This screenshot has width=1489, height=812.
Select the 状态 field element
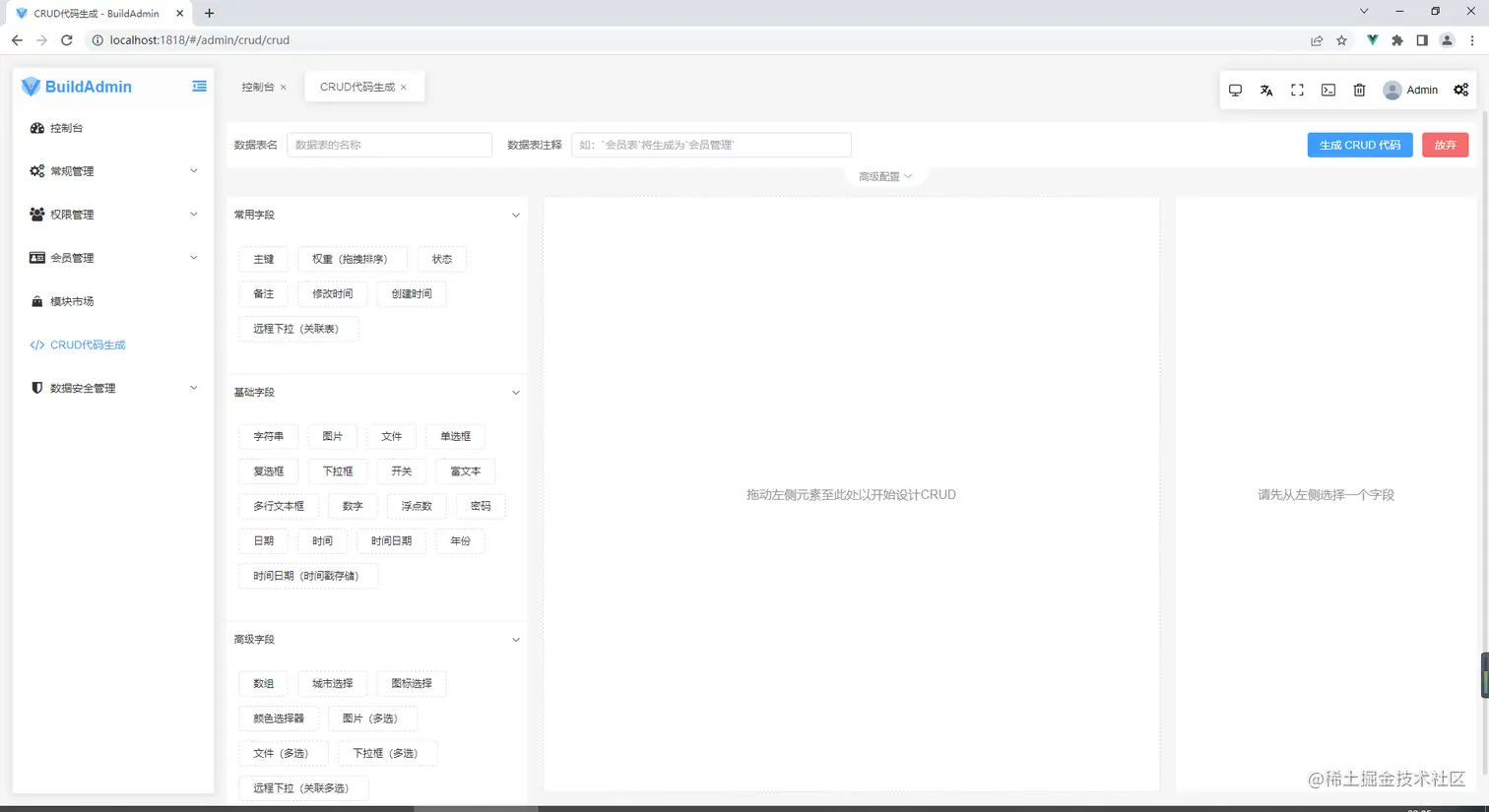tap(441, 259)
